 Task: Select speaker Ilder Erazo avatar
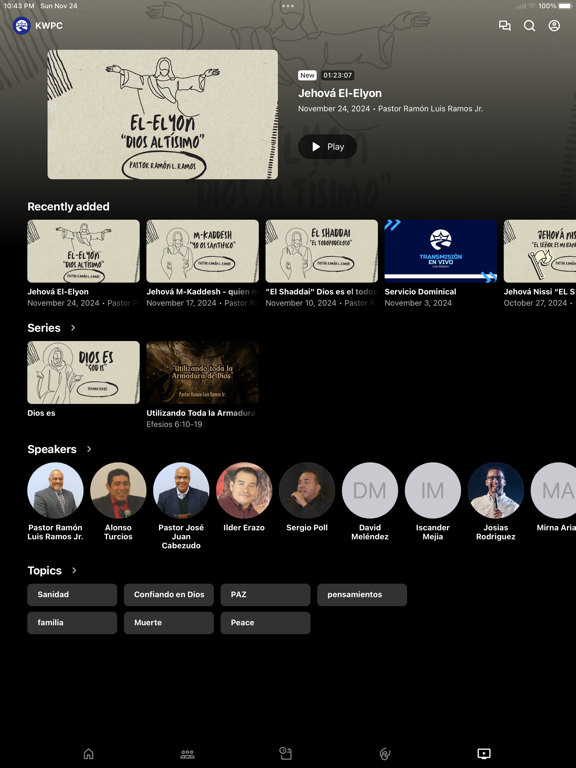(244, 490)
